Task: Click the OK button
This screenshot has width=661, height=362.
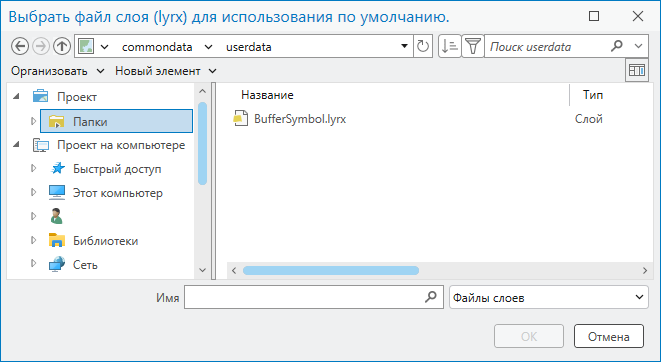Action: pyautogui.click(x=529, y=336)
